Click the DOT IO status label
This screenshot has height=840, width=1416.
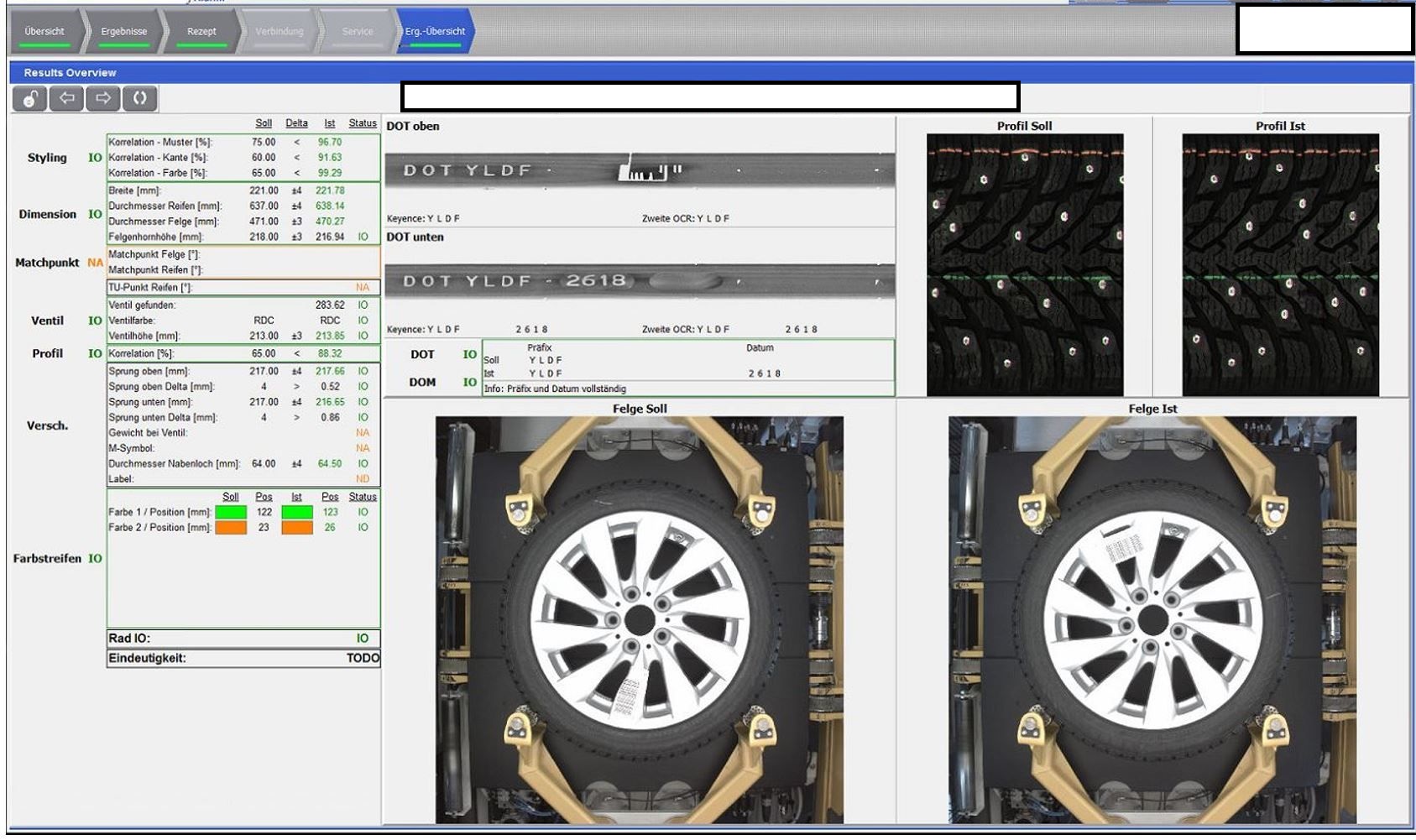(469, 355)
